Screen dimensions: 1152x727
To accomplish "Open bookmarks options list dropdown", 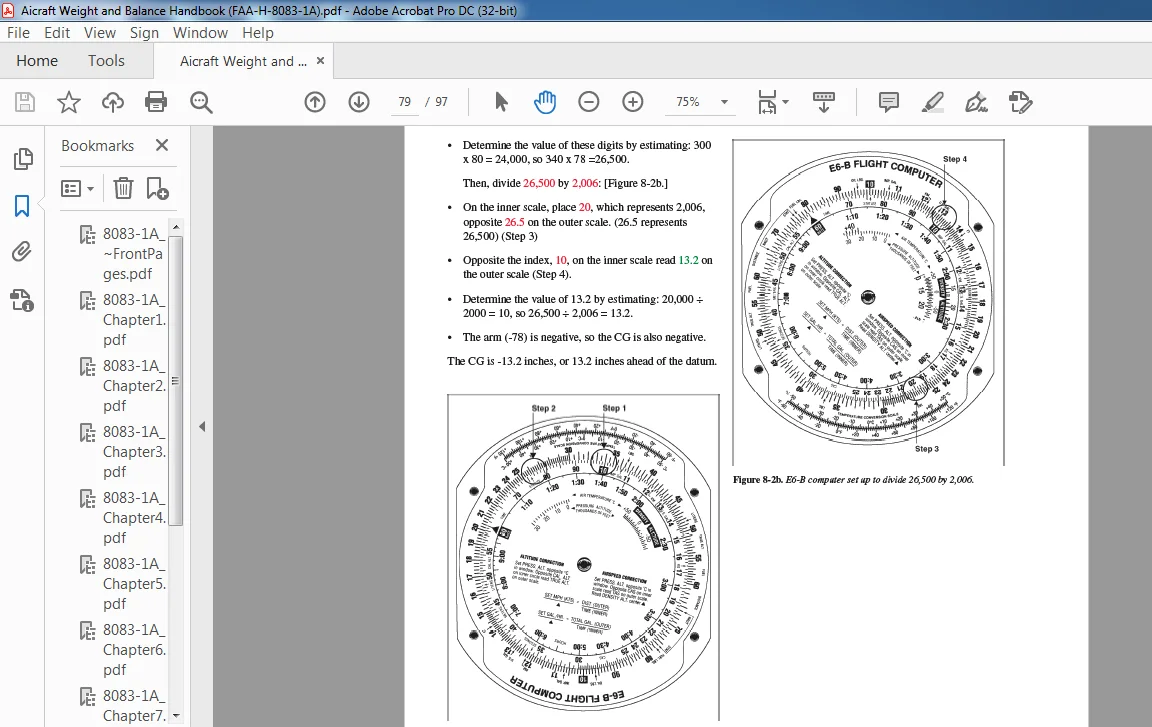I will click(x=77, y=189).
